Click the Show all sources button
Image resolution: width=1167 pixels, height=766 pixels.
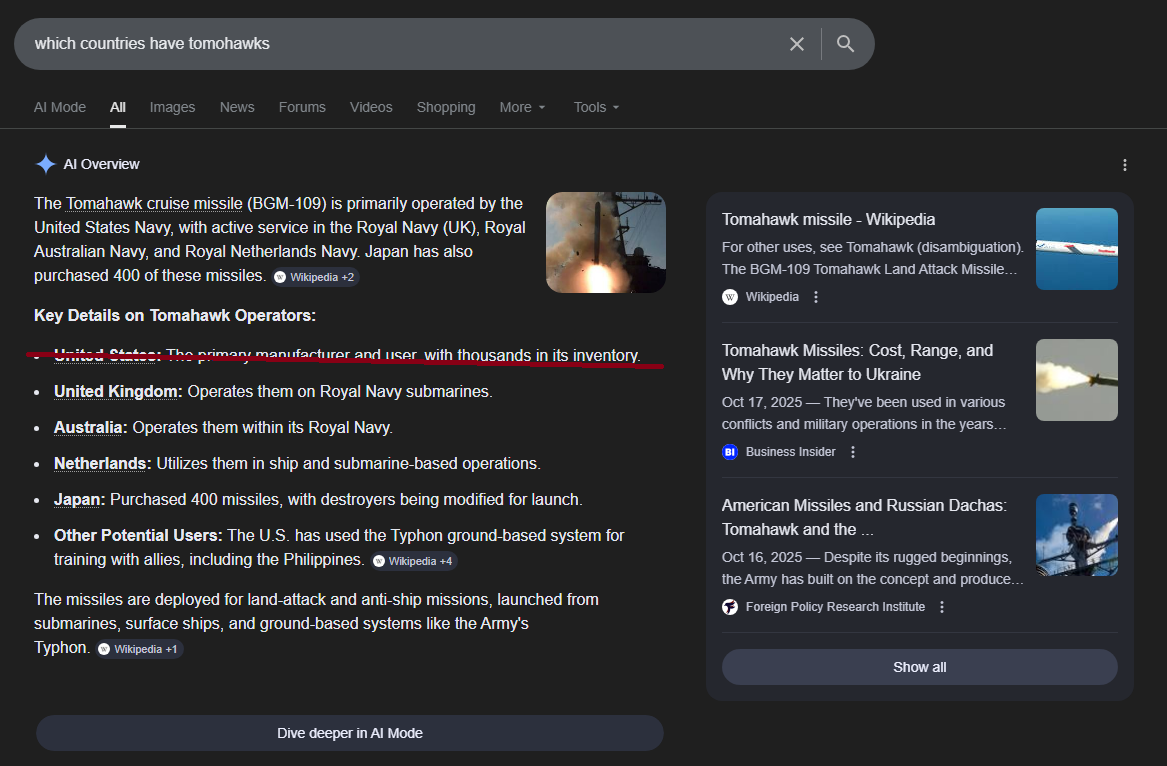pyautogui.click(x=919, y=667)
